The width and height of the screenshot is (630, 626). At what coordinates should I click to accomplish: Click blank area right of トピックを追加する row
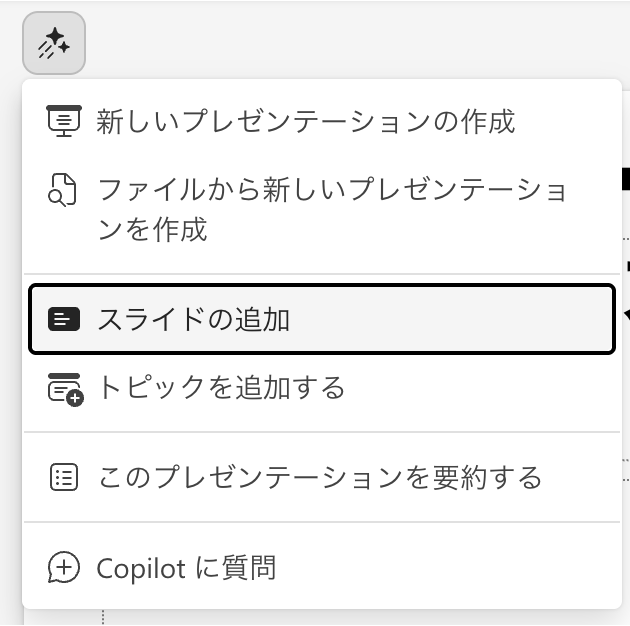(x=480, y=388)
